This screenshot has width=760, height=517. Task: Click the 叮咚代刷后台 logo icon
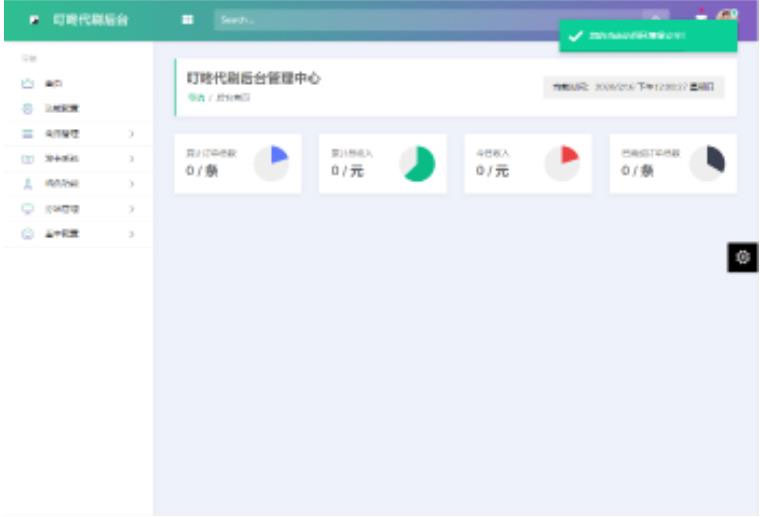pos(35,19)
